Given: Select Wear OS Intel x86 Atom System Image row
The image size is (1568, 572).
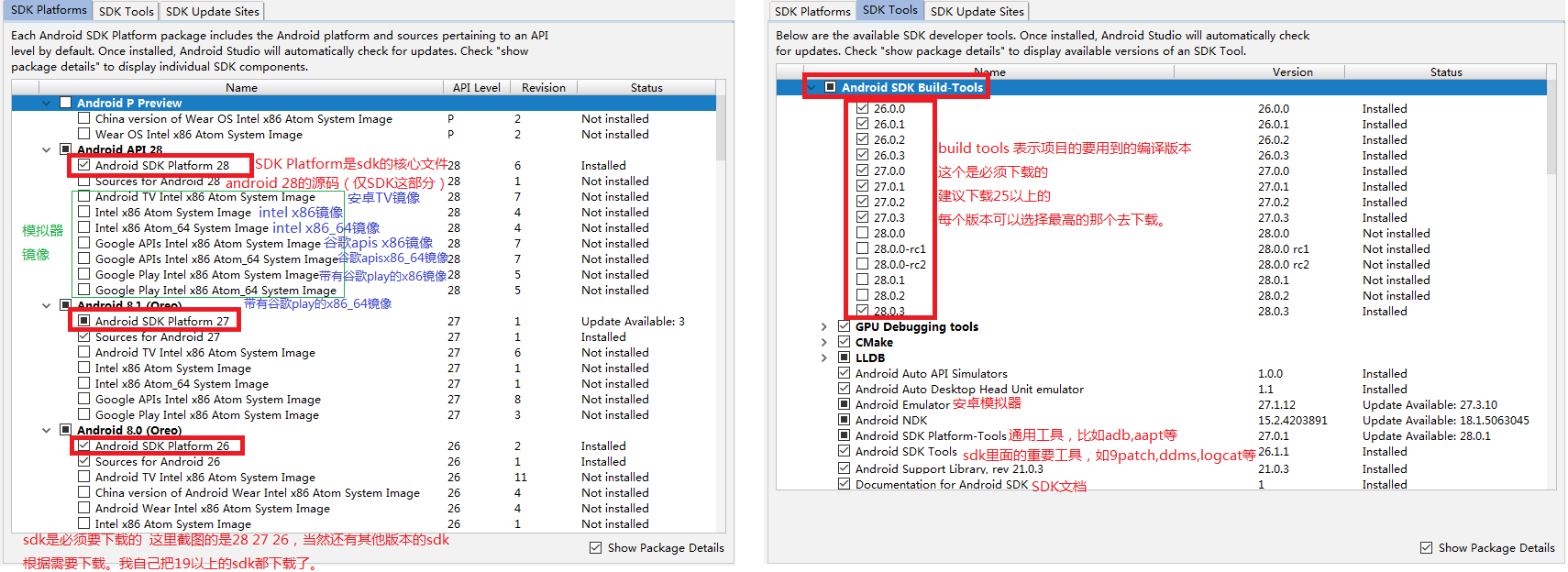Looking at the screenshot, I should point(364,134).
